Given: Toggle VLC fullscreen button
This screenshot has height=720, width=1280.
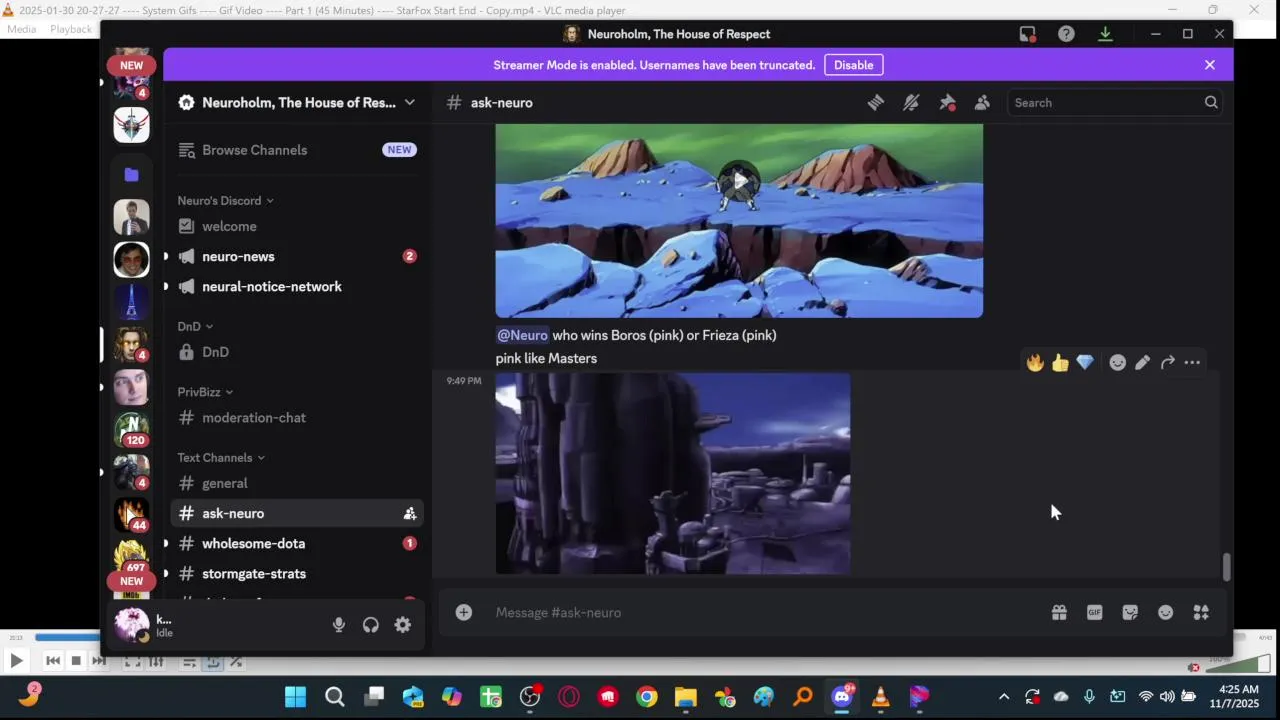Looking at the screenshot, I should pos(132,661).
